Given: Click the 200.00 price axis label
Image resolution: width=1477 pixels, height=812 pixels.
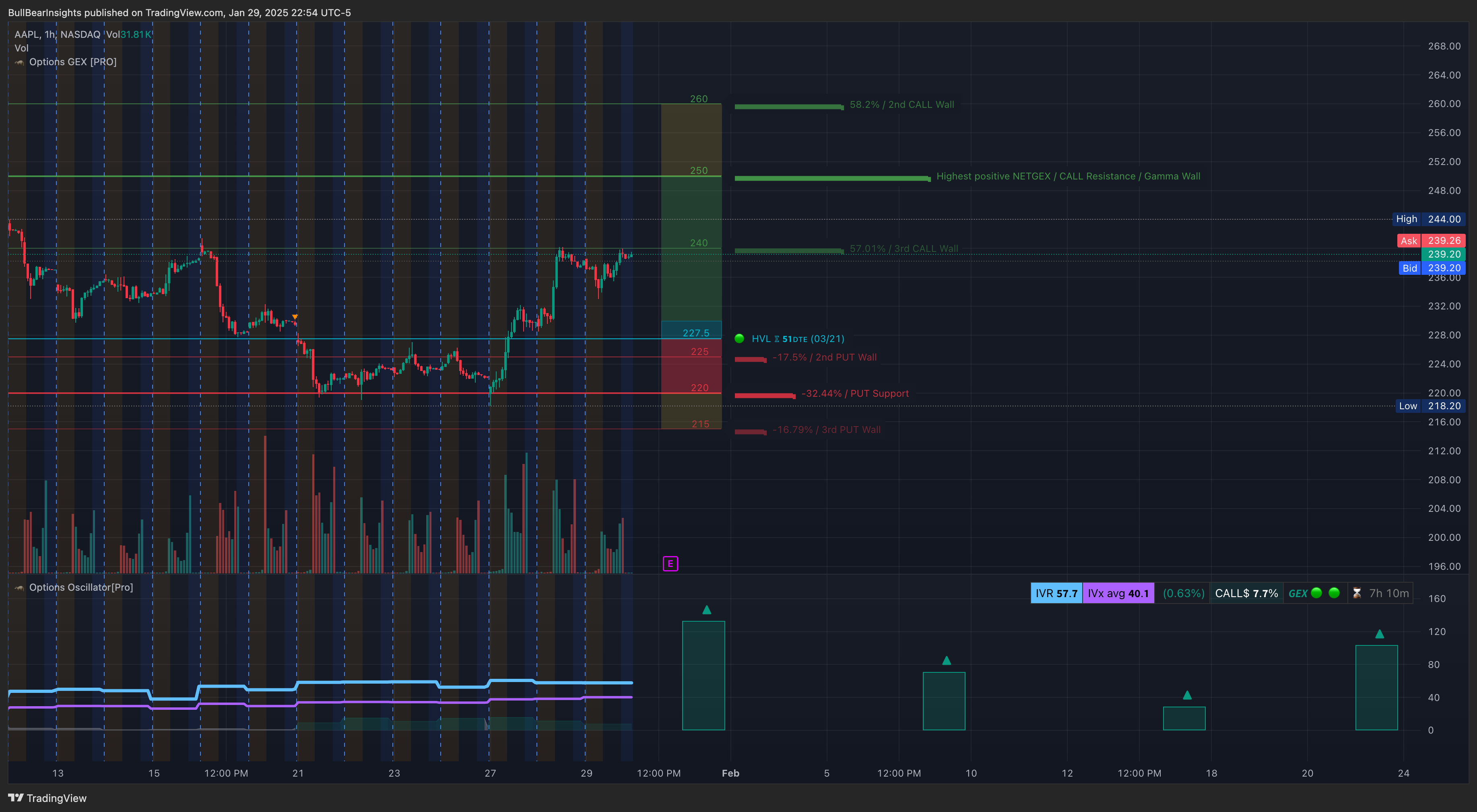Looking at the screenshot, I should (1444, 537).
